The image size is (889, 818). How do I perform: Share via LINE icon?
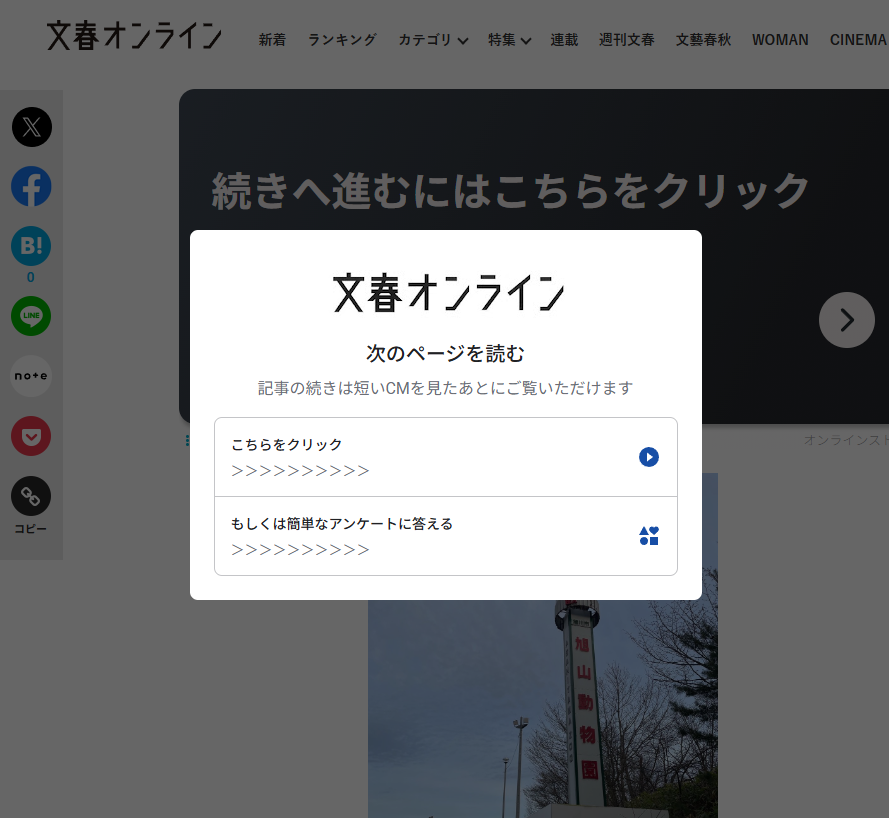point(31,316)
